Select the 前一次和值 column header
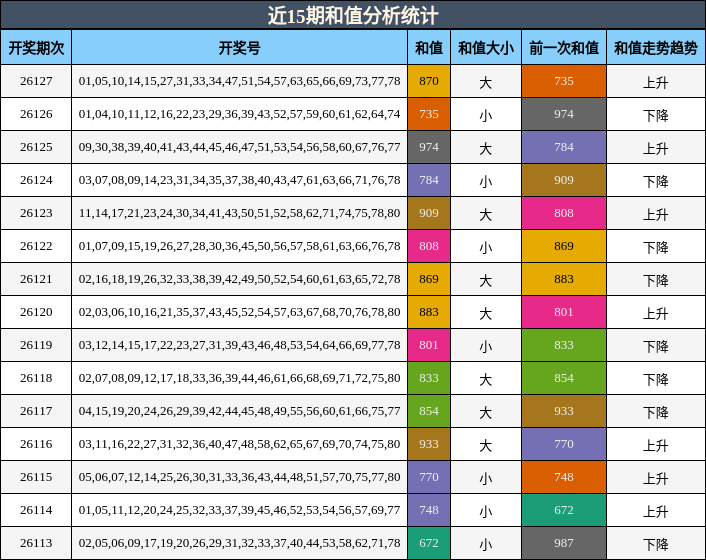The image size is (706, 560). pyautogui.click(x=564, y=47)
